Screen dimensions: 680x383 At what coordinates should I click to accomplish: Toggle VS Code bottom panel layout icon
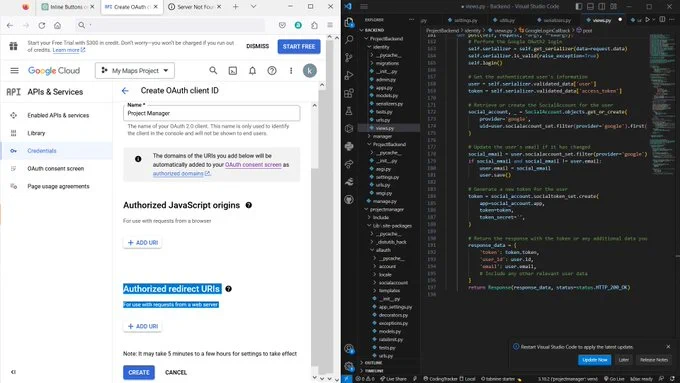pos(590,7)
